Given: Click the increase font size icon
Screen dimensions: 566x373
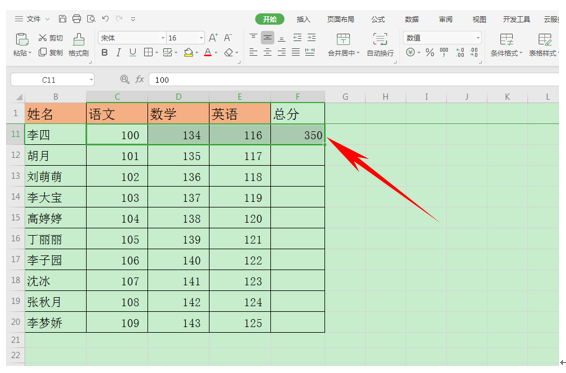Looking at the screenshot, I should pyautogui.click(x=213, y=38).
